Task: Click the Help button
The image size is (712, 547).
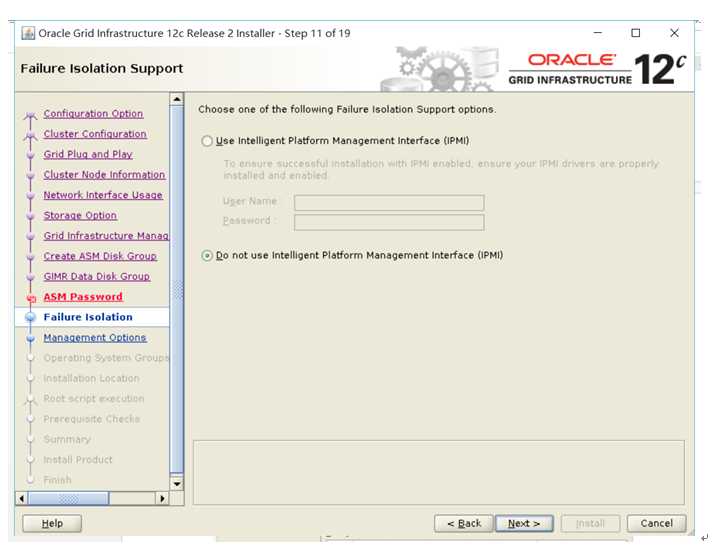Action: click(x=52, y=523)
